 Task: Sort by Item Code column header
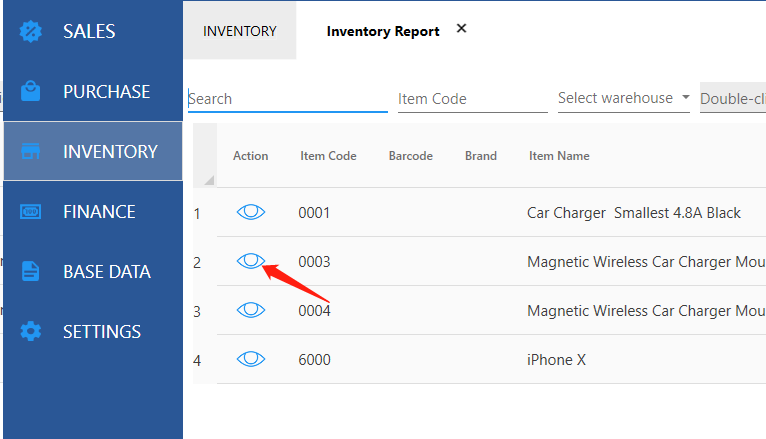click(x=328, y=156)
